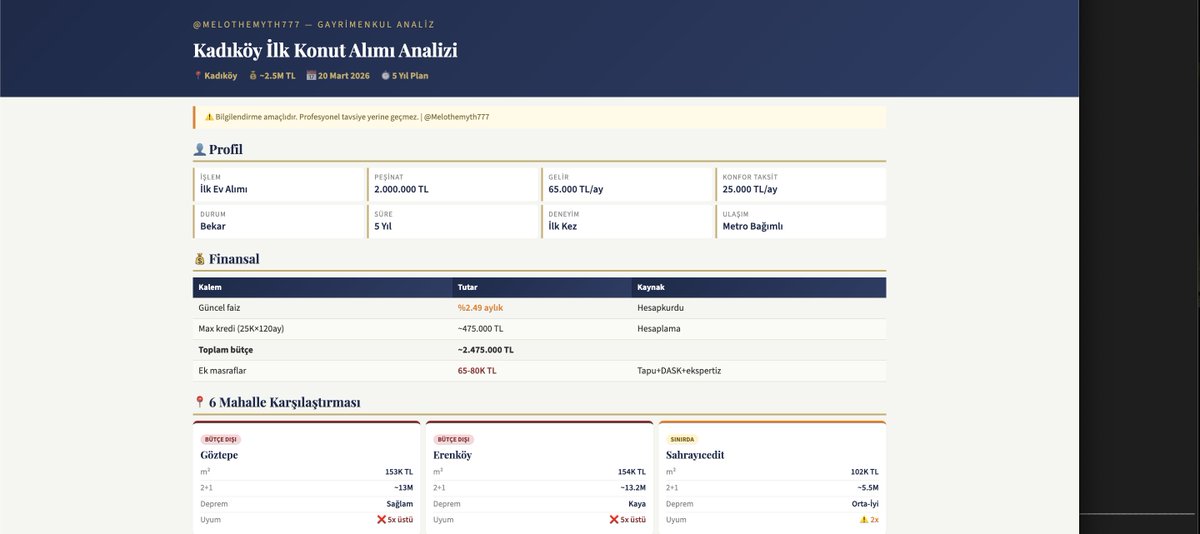Open the Erenköy neighborhood card title
The image size is (1200, 534).
[x=453, y=455]
